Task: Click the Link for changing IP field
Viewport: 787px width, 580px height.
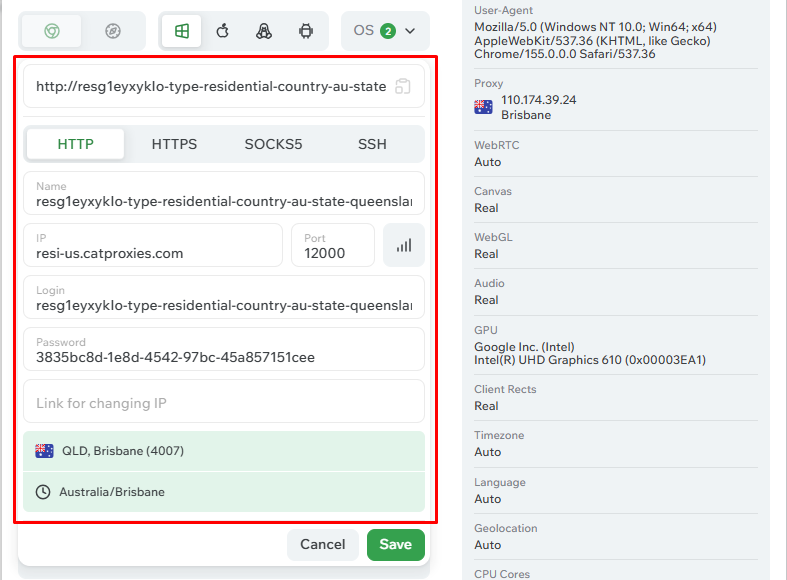Action: [224, 401]
